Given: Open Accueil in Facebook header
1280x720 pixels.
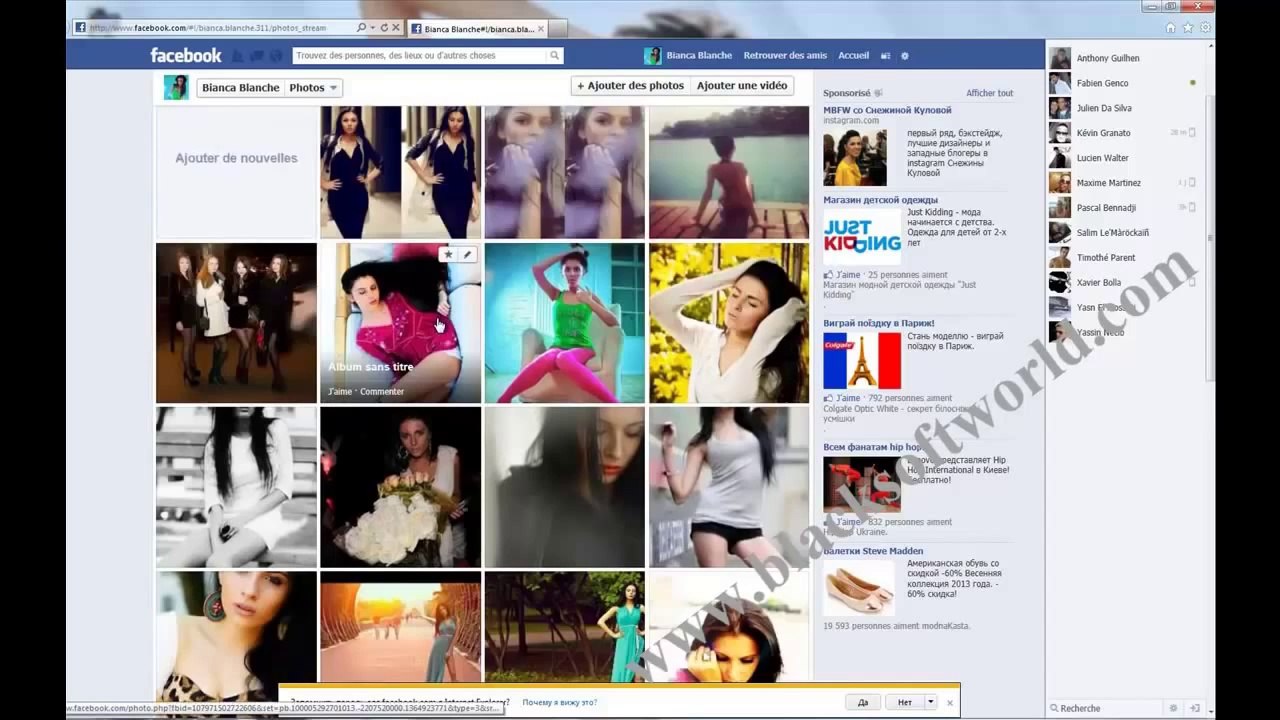Looking at the screenshot, I should 853,55.
